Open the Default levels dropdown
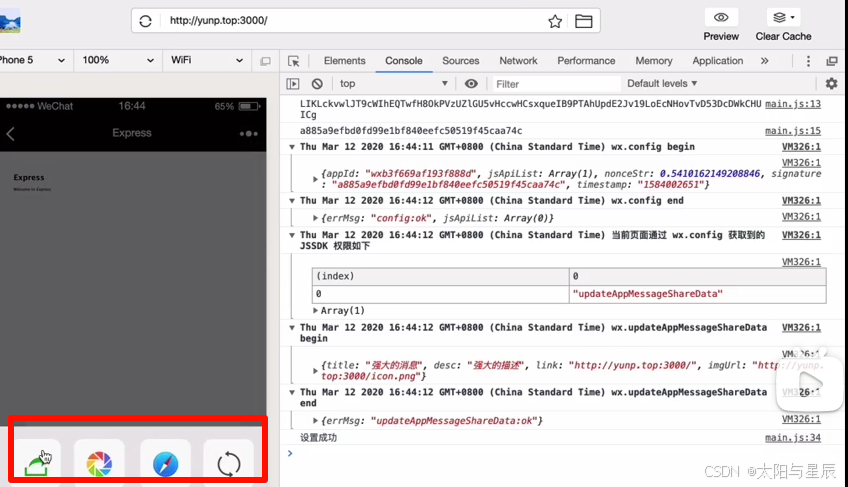848x487 pixels. point(662,83)
